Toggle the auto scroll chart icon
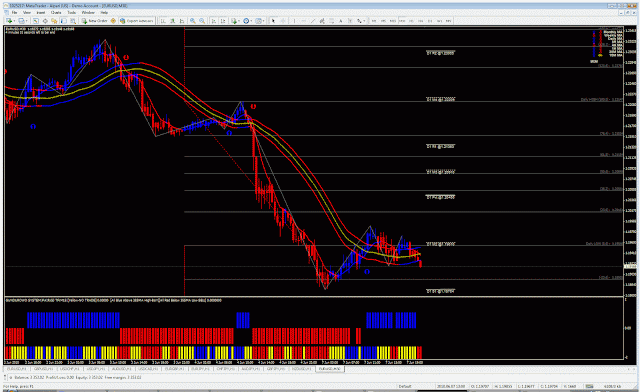Image resolution: width=640 pixels, height=392 pixels. coord(213,21)
